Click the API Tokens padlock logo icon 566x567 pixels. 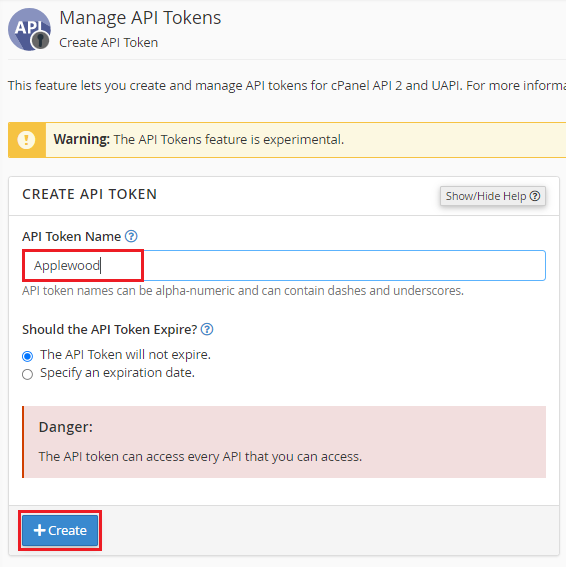(x=29, y=29)
